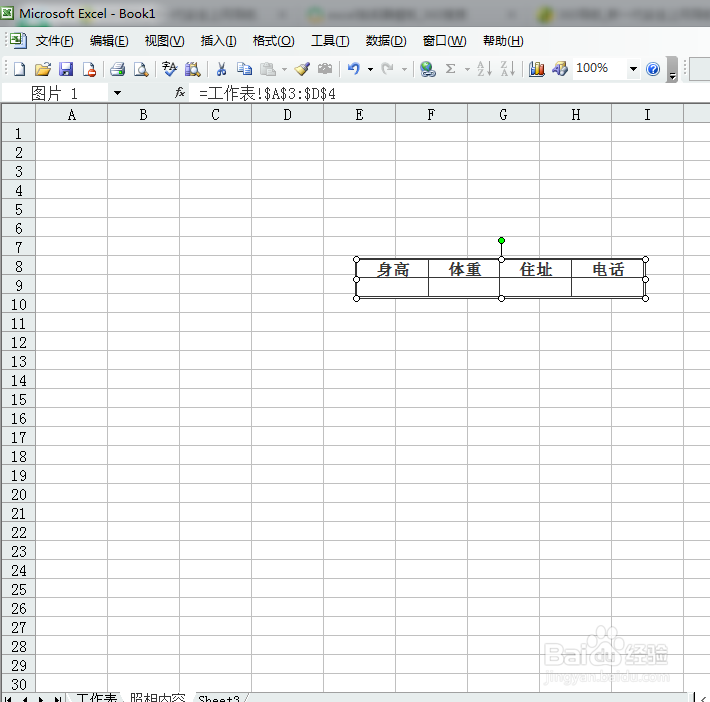Click the Select All corner button
The image size is (710, 702).
click(19, 114)
